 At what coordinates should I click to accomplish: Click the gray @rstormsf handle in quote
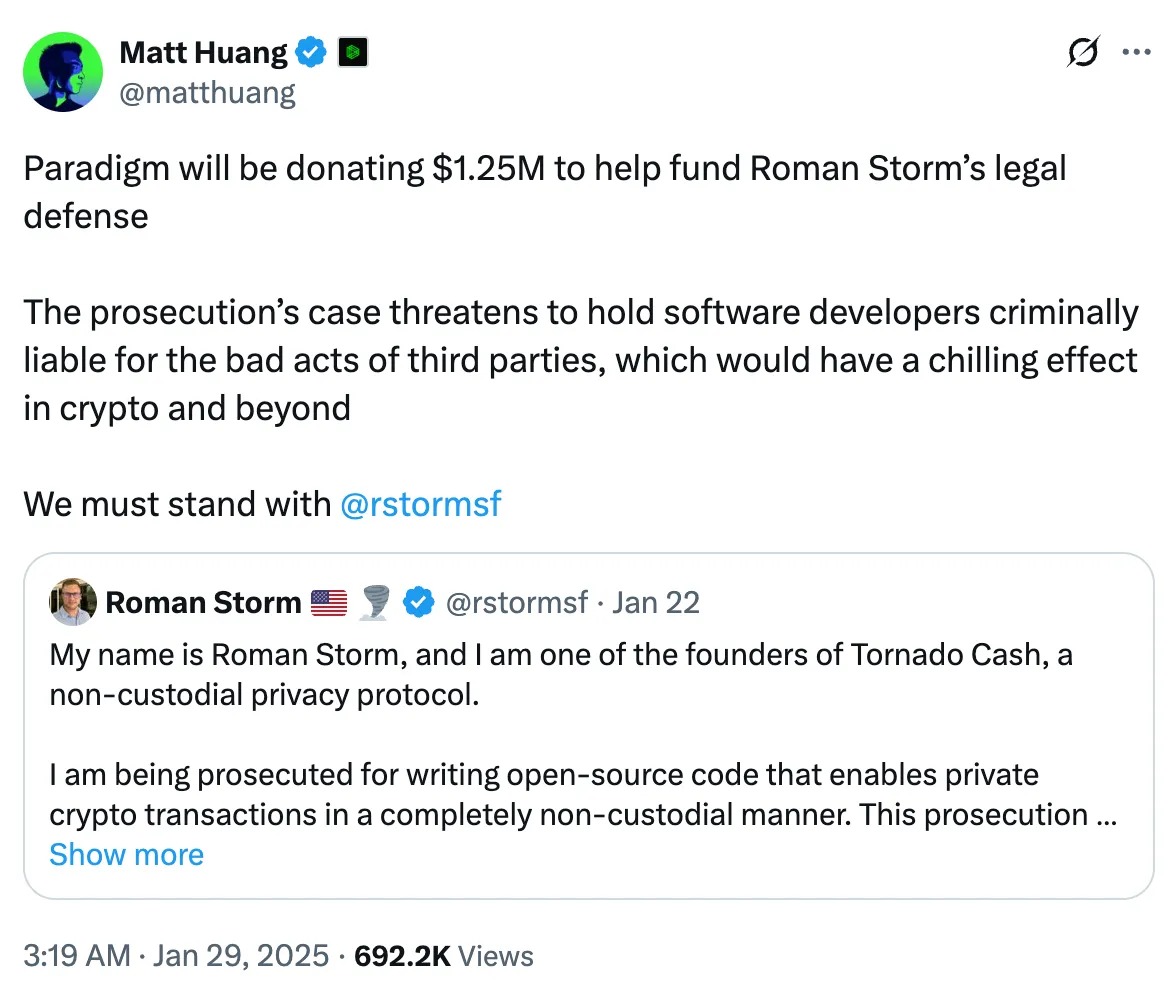pos(518,602)
